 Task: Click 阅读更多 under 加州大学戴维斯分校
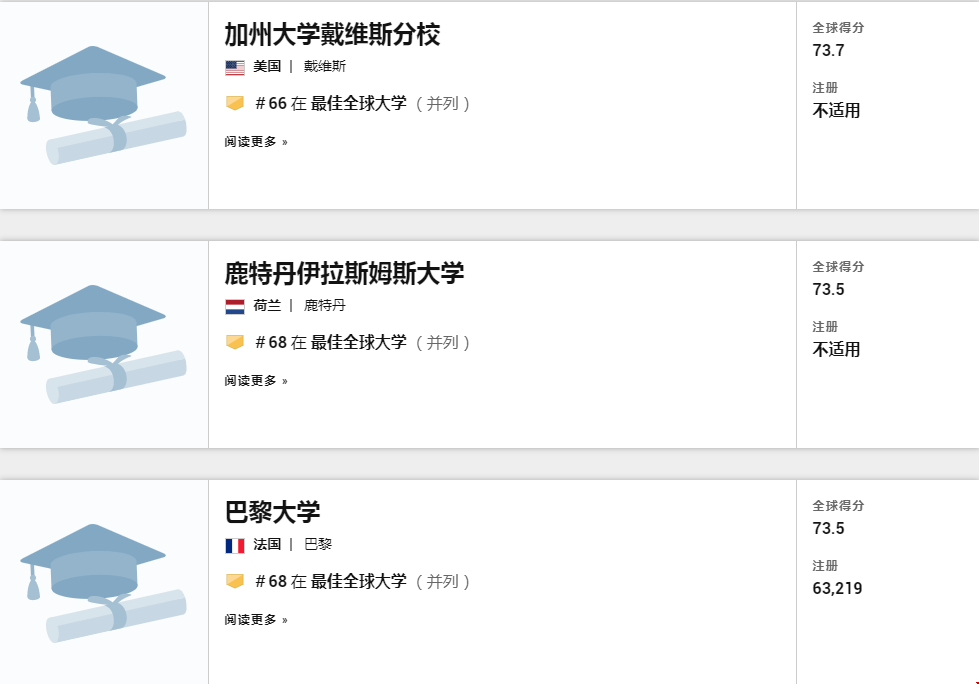[x=256, y=142]
